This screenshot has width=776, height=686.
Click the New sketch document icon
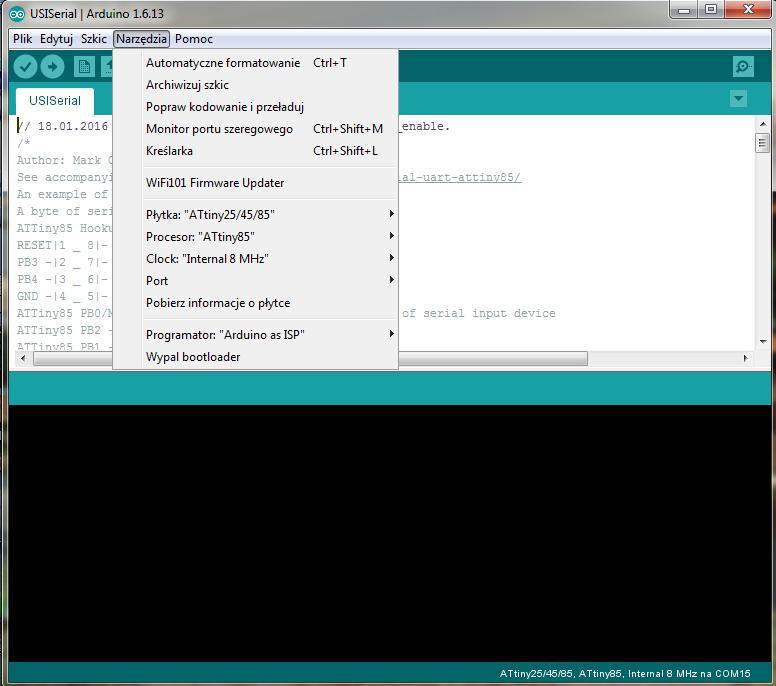coord(84,66)
